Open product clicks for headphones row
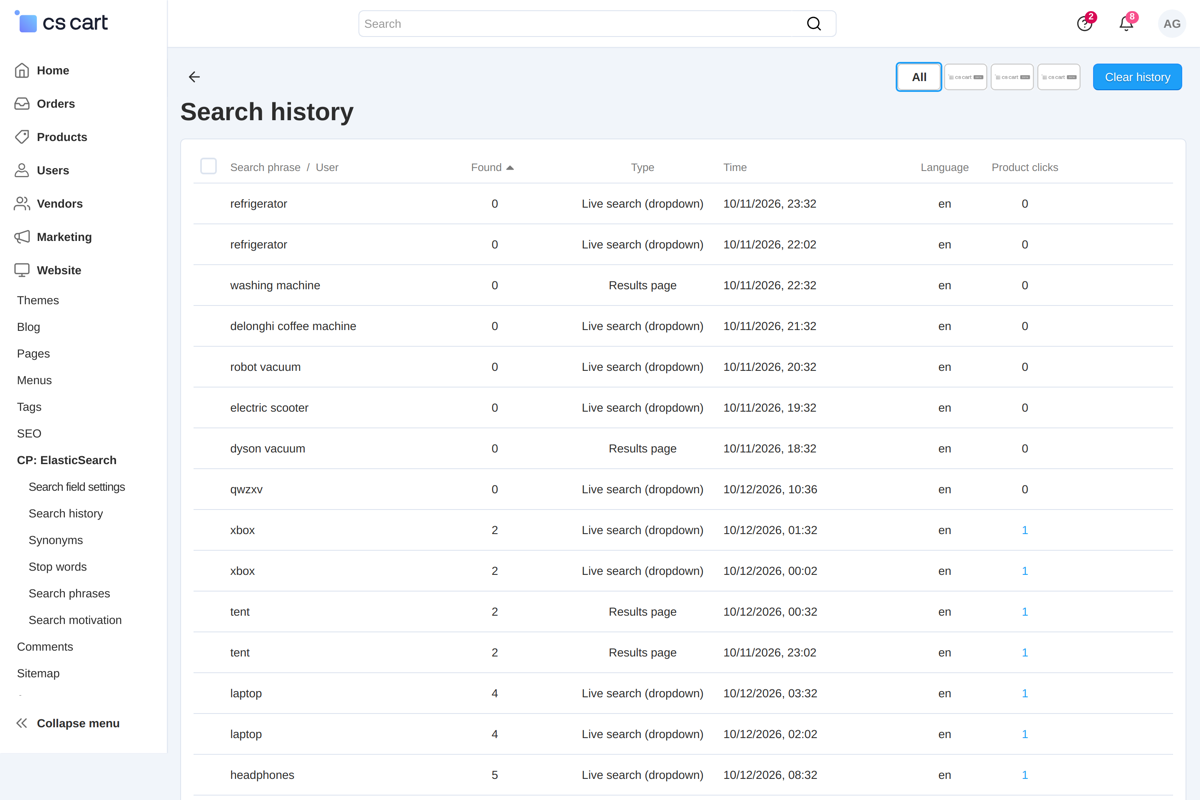 (1024, 775)
